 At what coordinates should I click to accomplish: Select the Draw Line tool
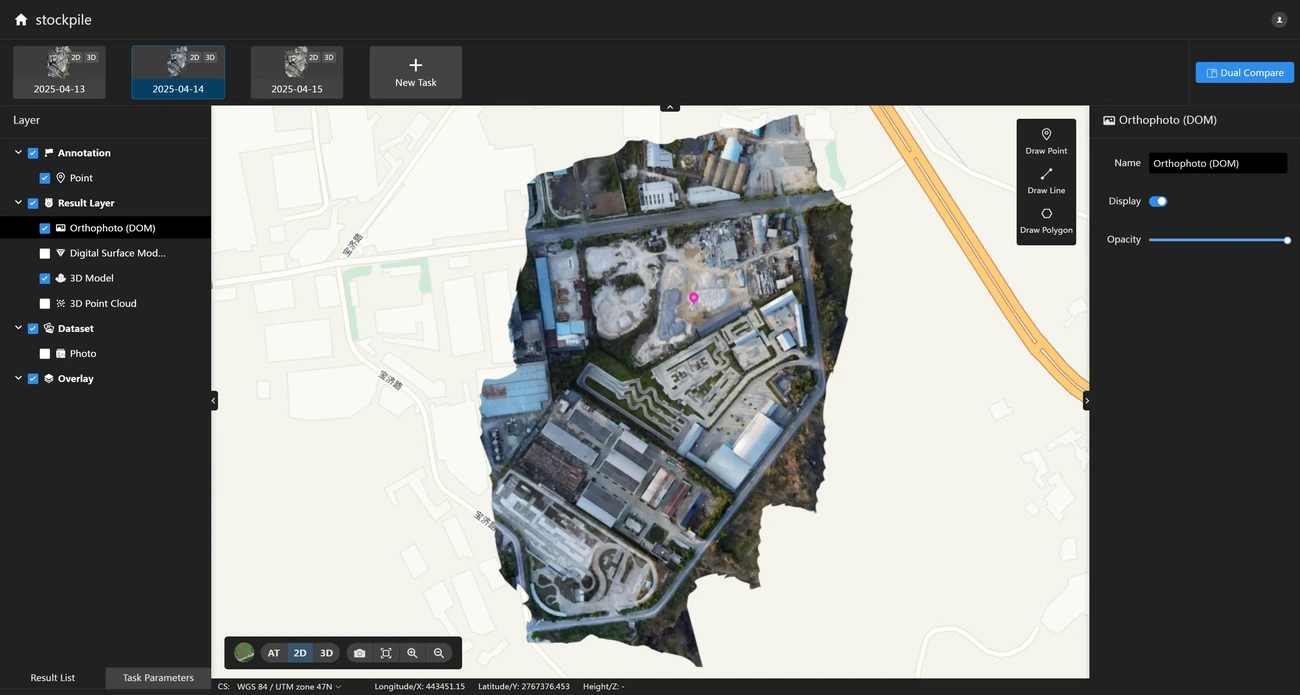(1046, 180)
